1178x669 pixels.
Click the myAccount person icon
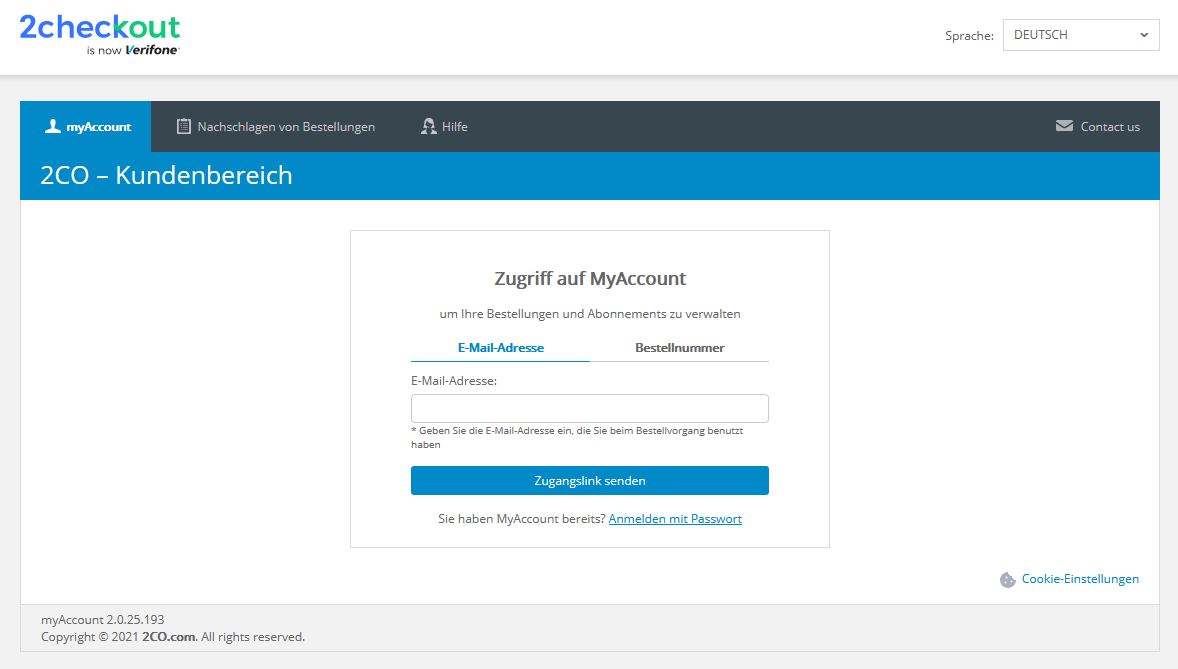click(52, 126)
